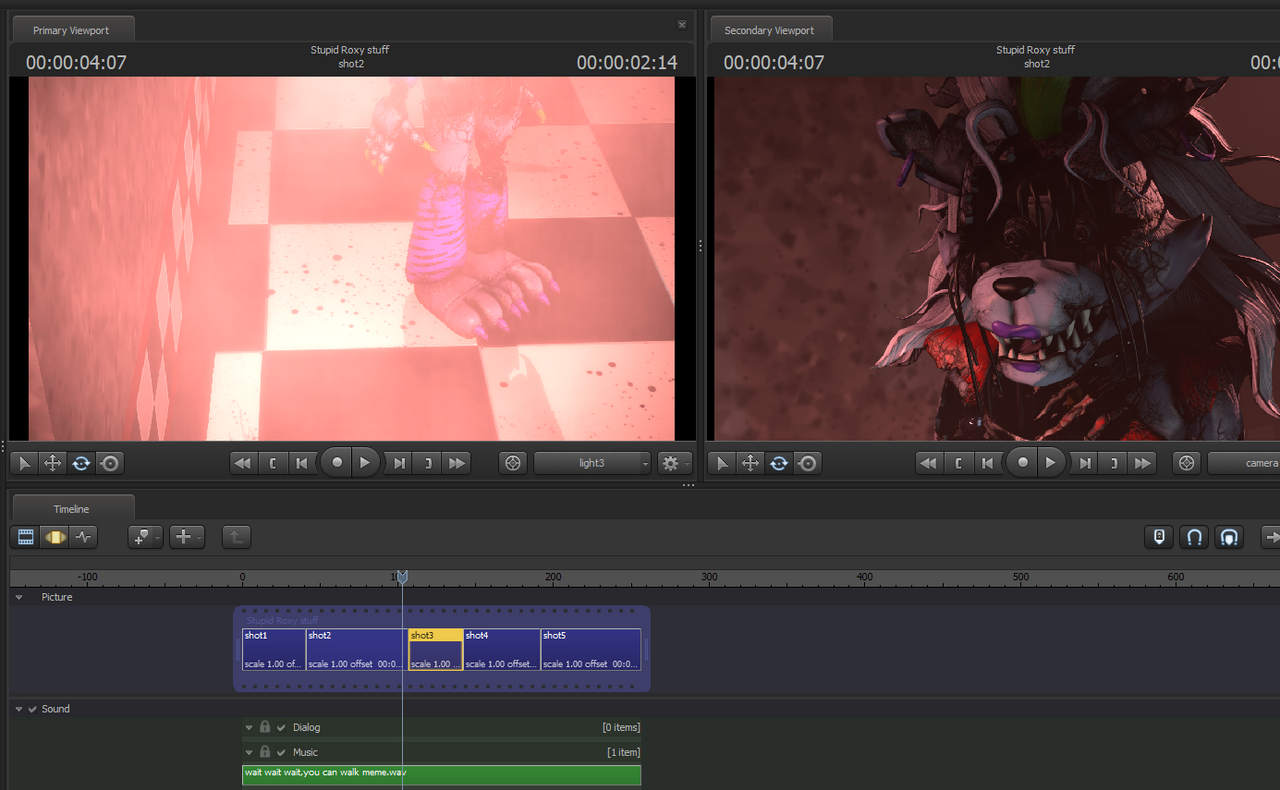Select the Timeline tab
Screen dimensions: 1280x790
pos(71,509)
